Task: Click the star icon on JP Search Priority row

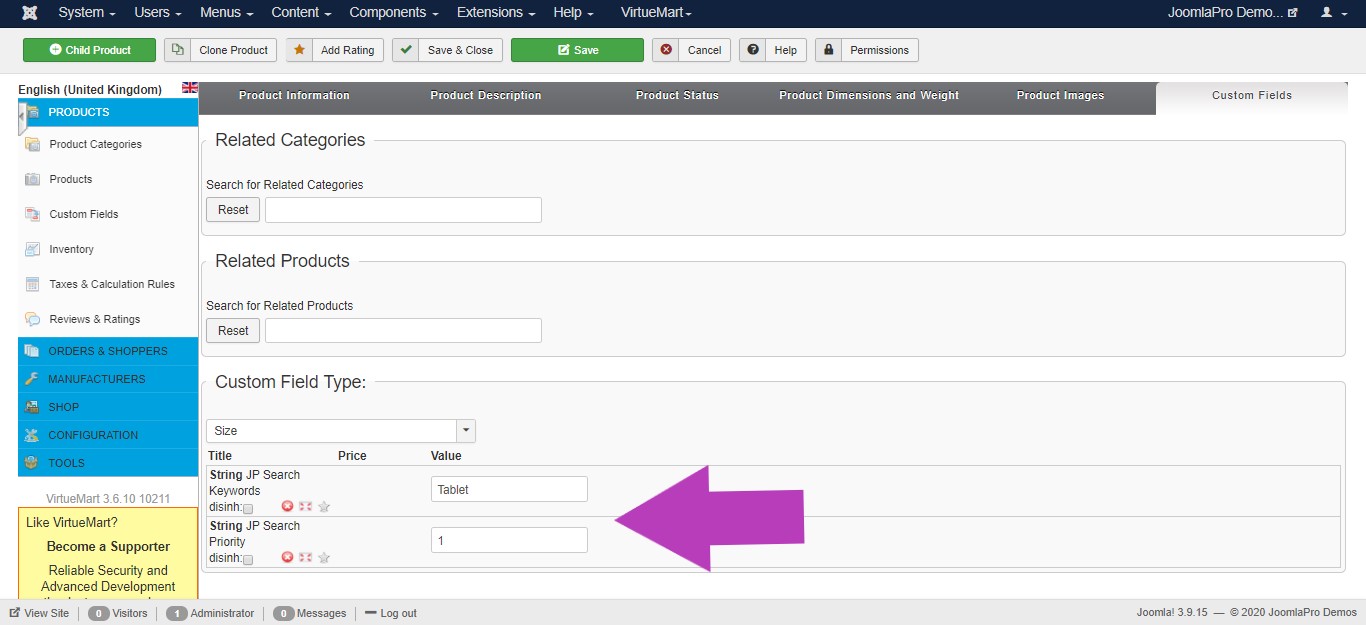Action: point(324,558)
